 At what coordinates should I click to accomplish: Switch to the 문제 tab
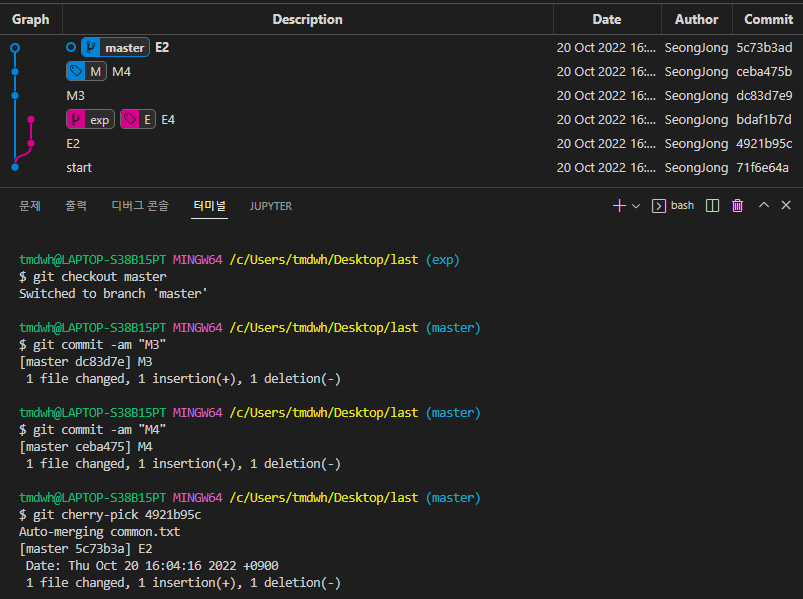point(30,206)
